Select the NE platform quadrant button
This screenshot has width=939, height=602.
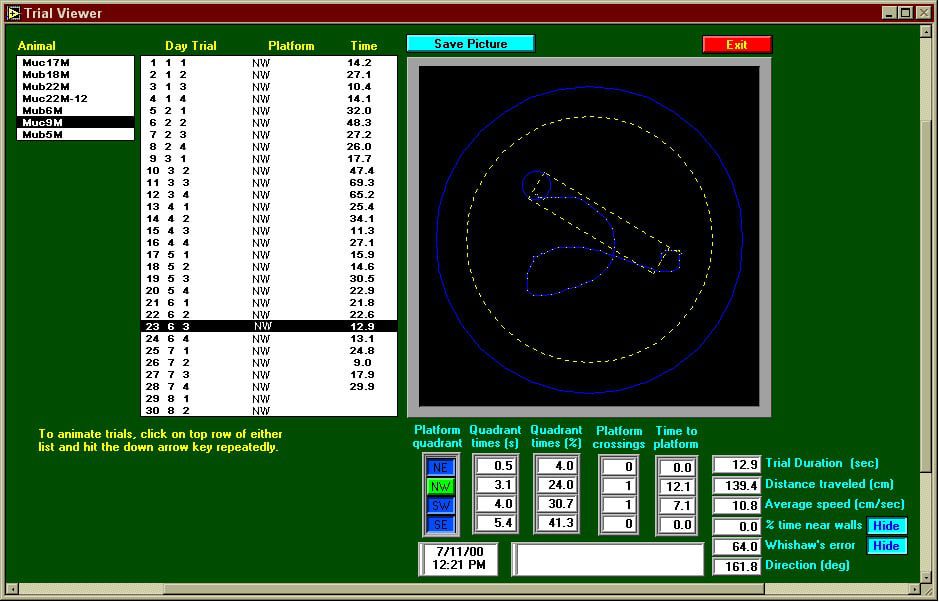click(440, 466)
